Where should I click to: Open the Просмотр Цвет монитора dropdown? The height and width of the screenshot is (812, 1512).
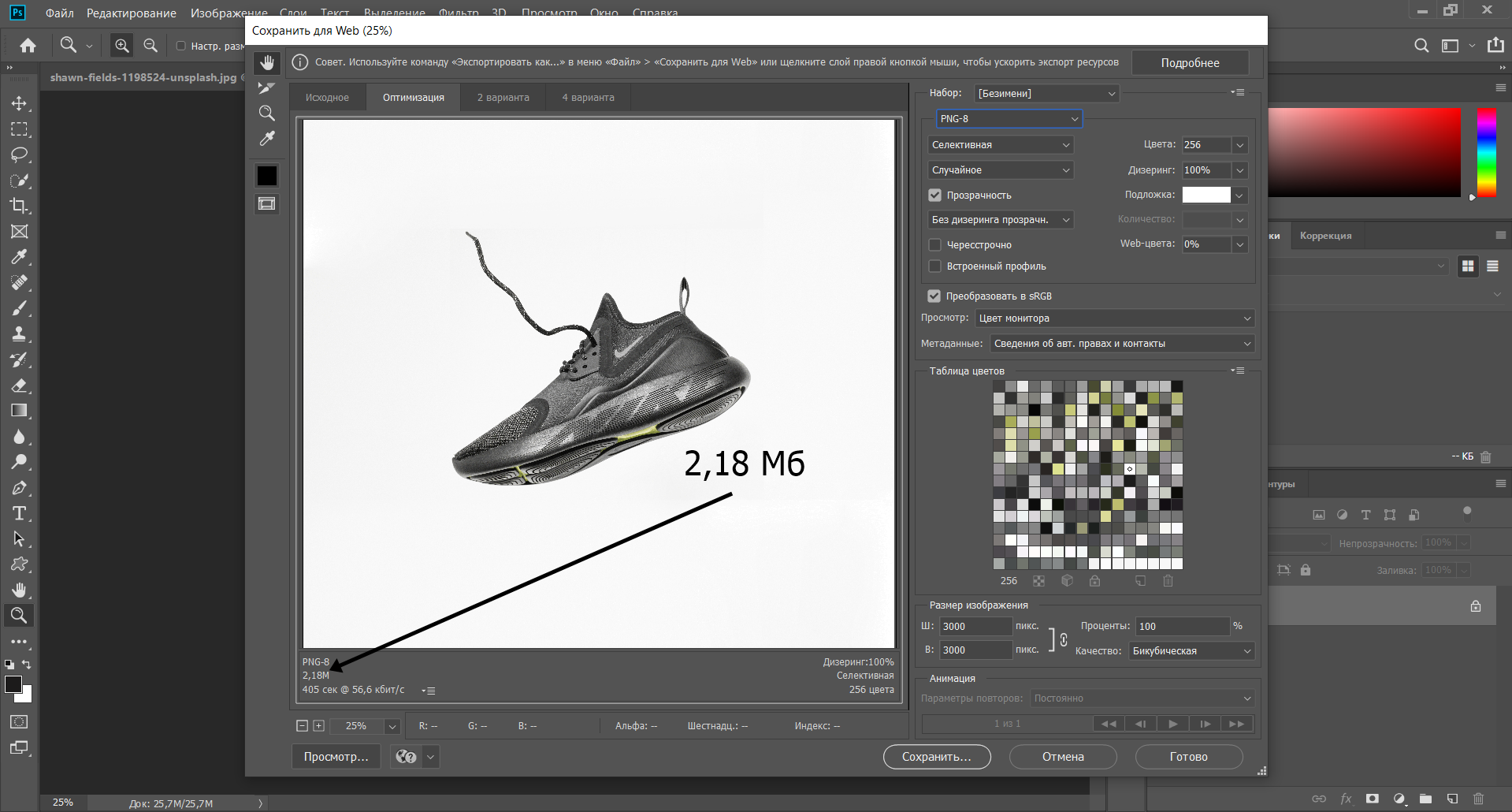coord(1115,318)
